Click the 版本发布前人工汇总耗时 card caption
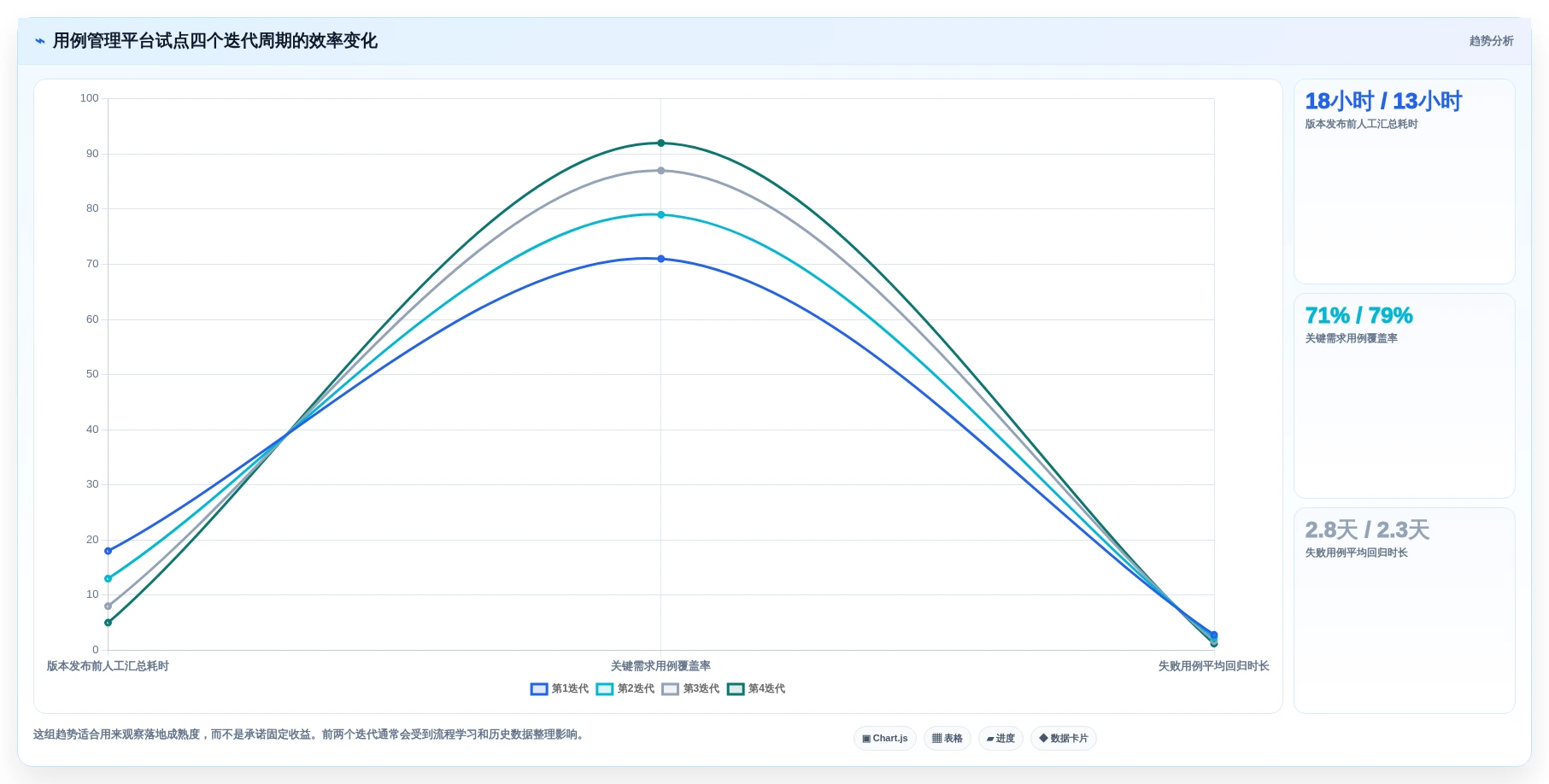 point(1361,124)
